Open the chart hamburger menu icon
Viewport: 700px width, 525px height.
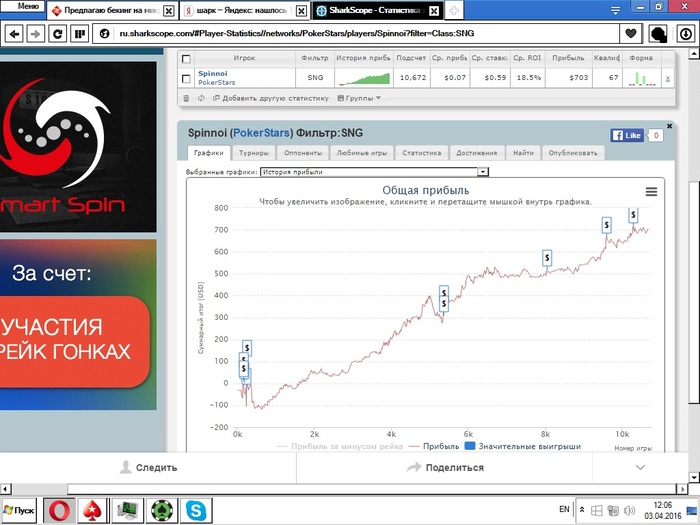(651, 192)
